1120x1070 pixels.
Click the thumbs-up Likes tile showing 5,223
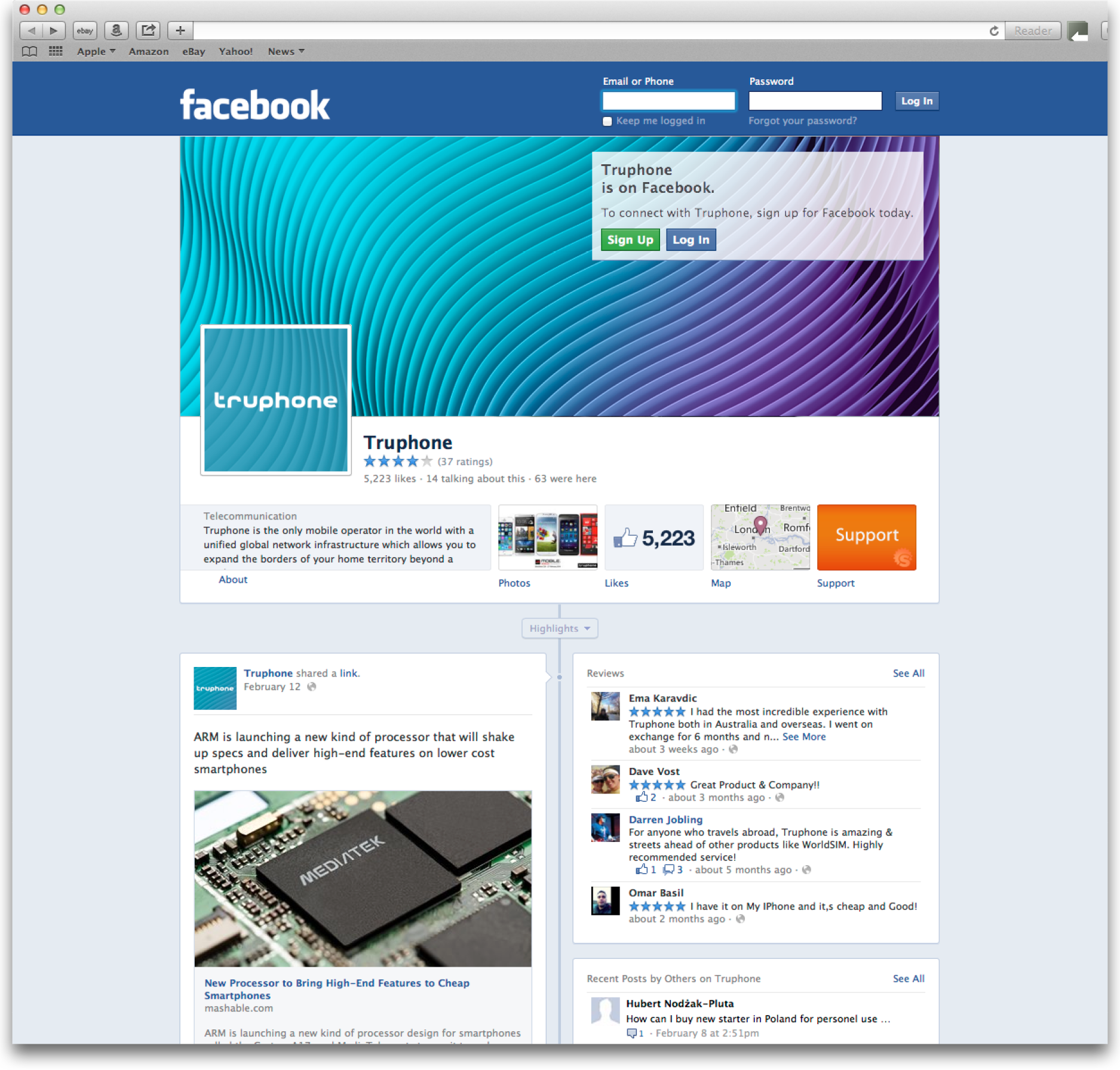[x=654, y=537]
